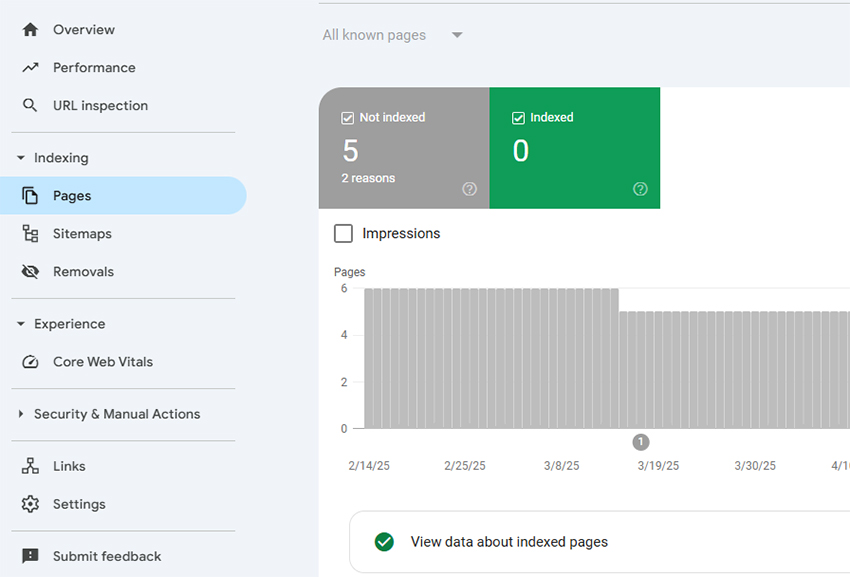Uncheck the Indexed checkbox
The width and height of the screenshot is (850, 577).
[x=518, y=118]
